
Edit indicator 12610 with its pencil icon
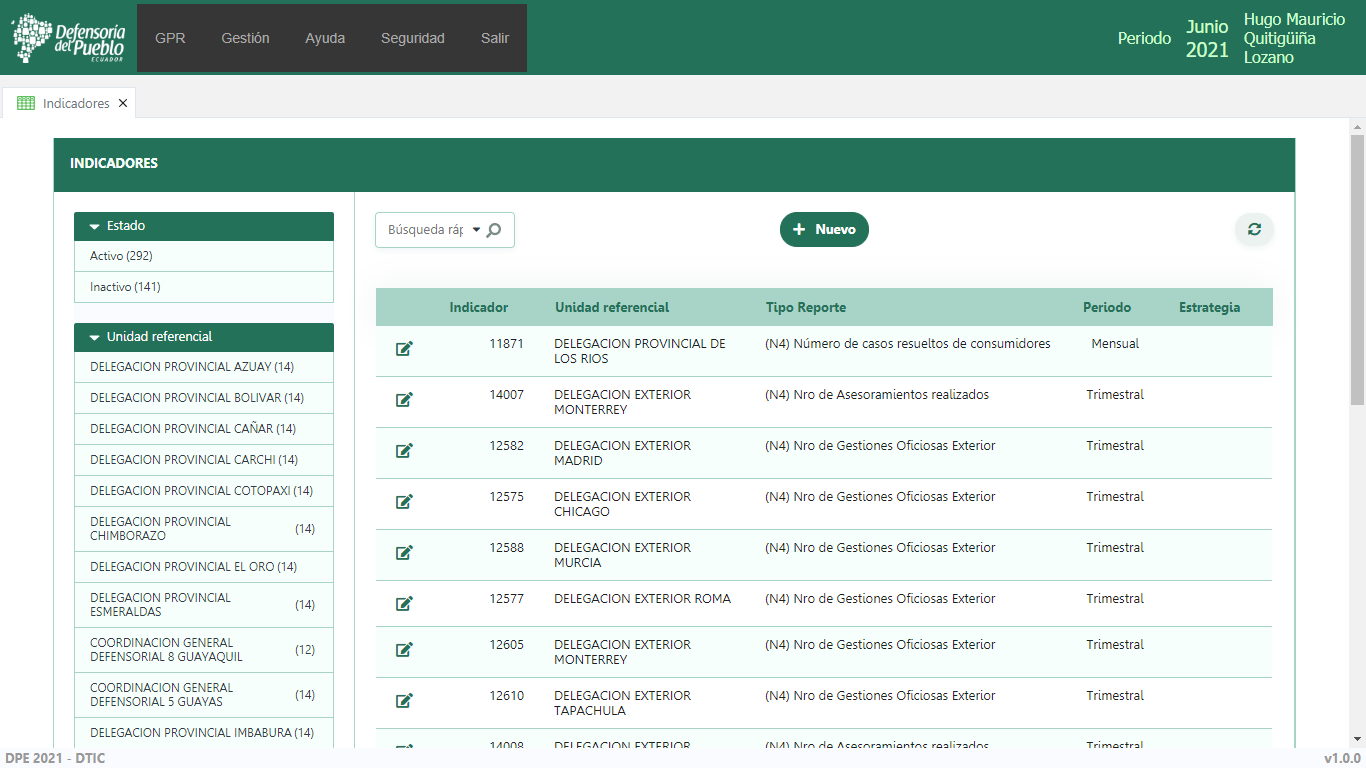pos(404,701)
